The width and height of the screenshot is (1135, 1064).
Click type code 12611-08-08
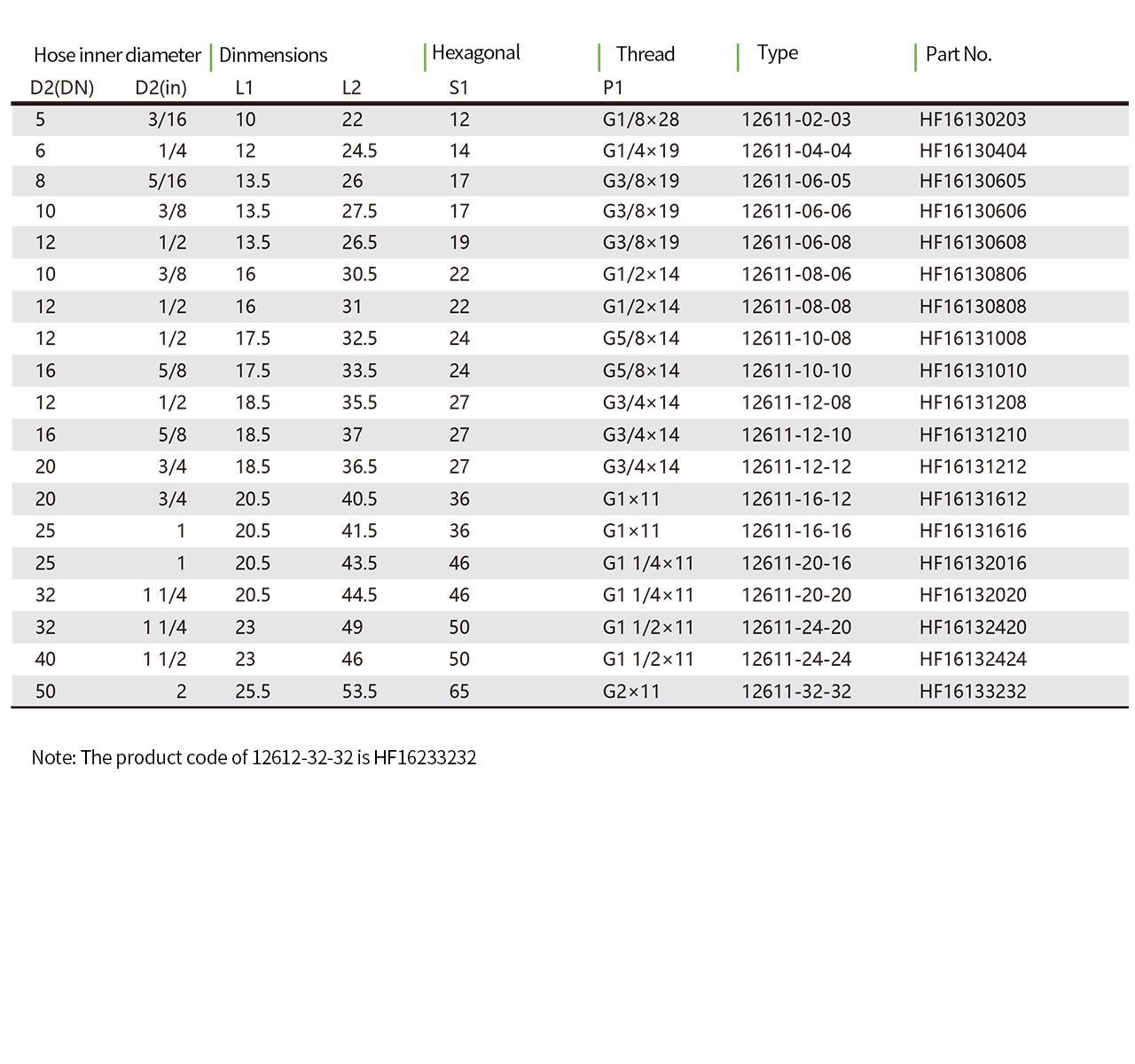click(796, 307)
